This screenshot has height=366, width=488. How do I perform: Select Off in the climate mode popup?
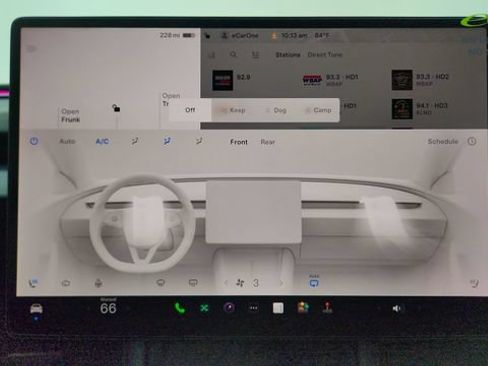click(190, 110)
